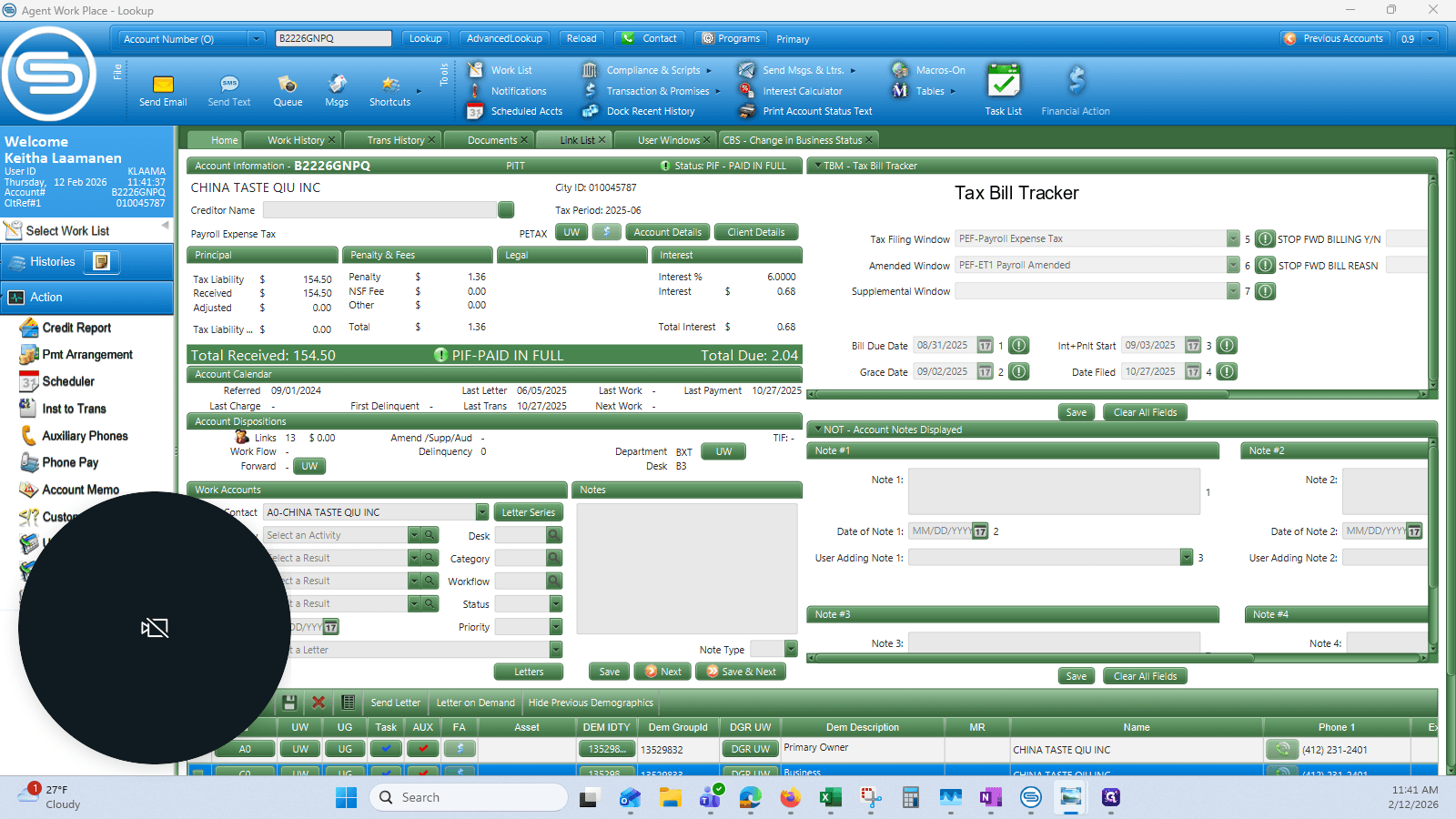This screenshot has height=819, width=1456.
Task: Toggle the Creditor Name green checkbox
Action: coord(506,209)
